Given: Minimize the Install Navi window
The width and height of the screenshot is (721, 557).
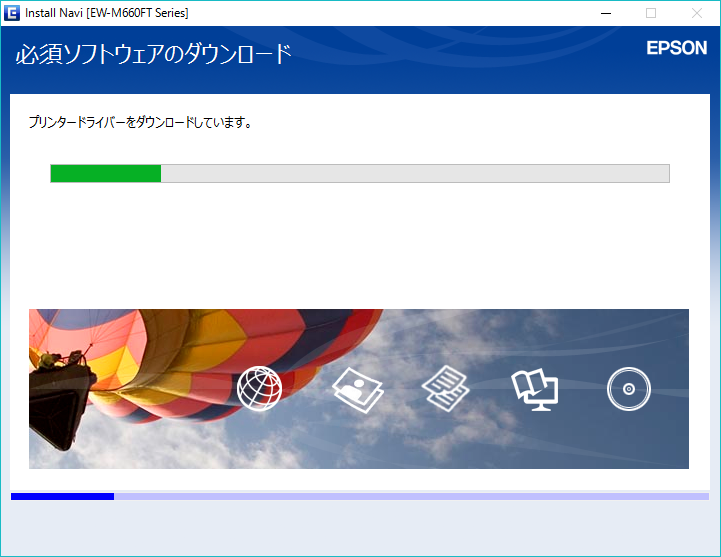Looking at the screenshot, I should click(605, 13).
